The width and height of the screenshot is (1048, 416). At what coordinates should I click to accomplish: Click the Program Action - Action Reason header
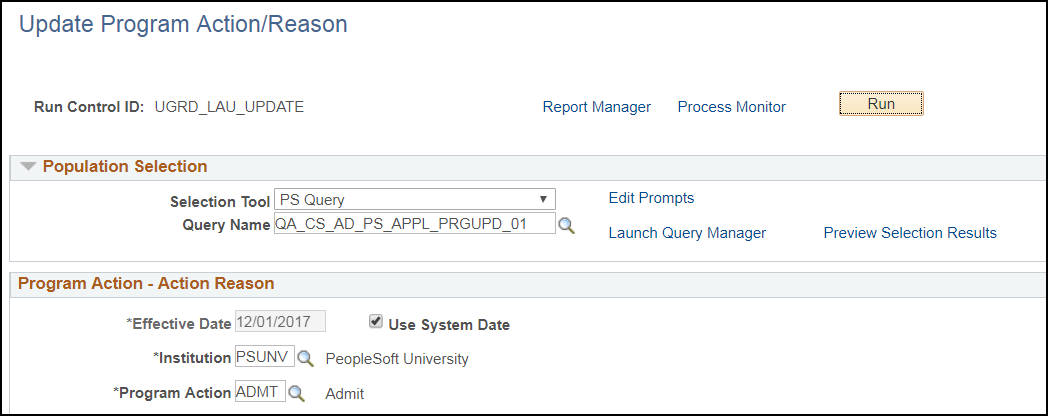click(x=146, y=284)
